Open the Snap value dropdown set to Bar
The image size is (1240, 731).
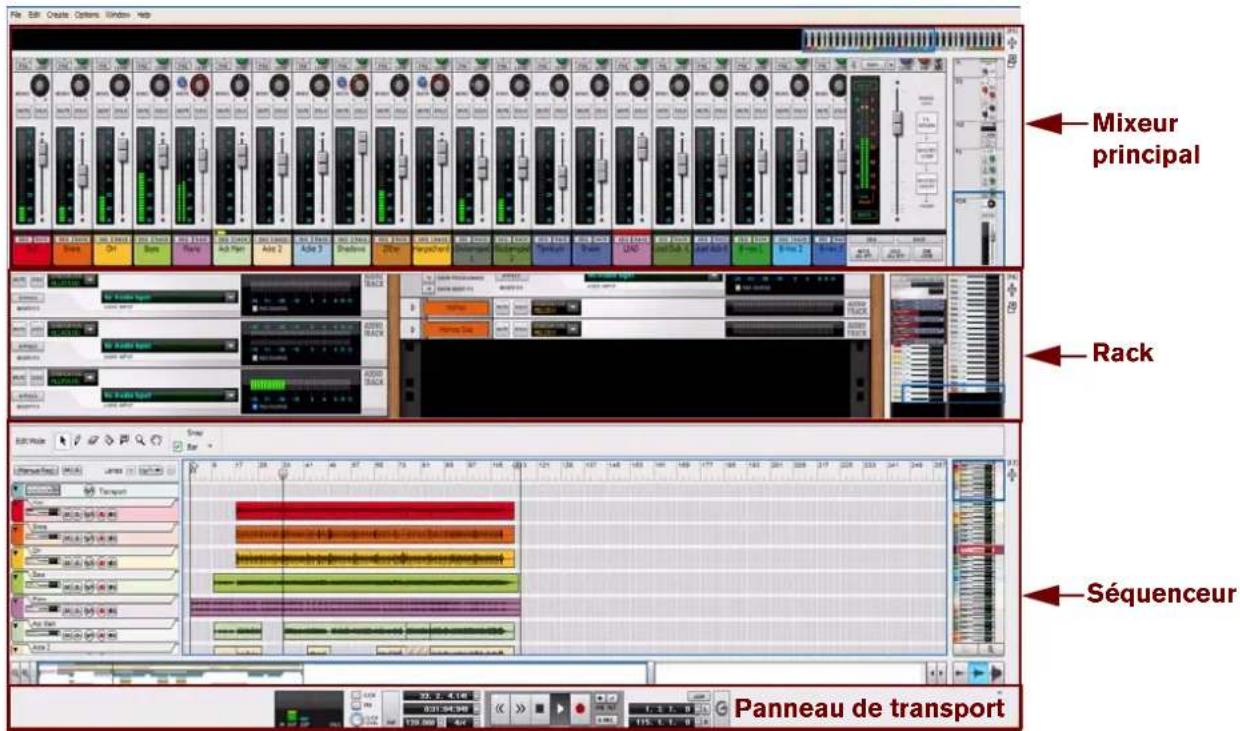208,445
